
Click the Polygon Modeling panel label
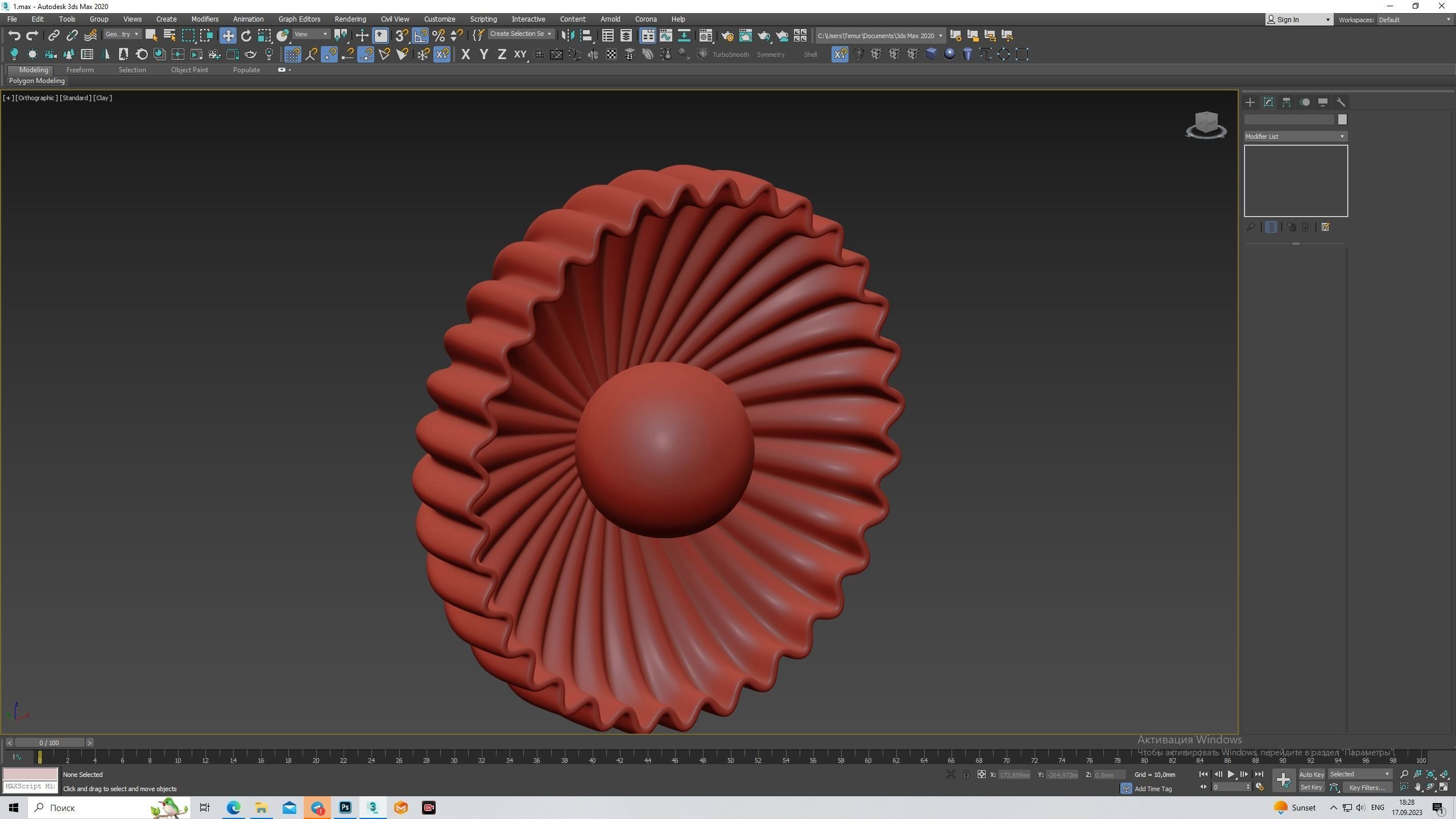pos(37,81)
